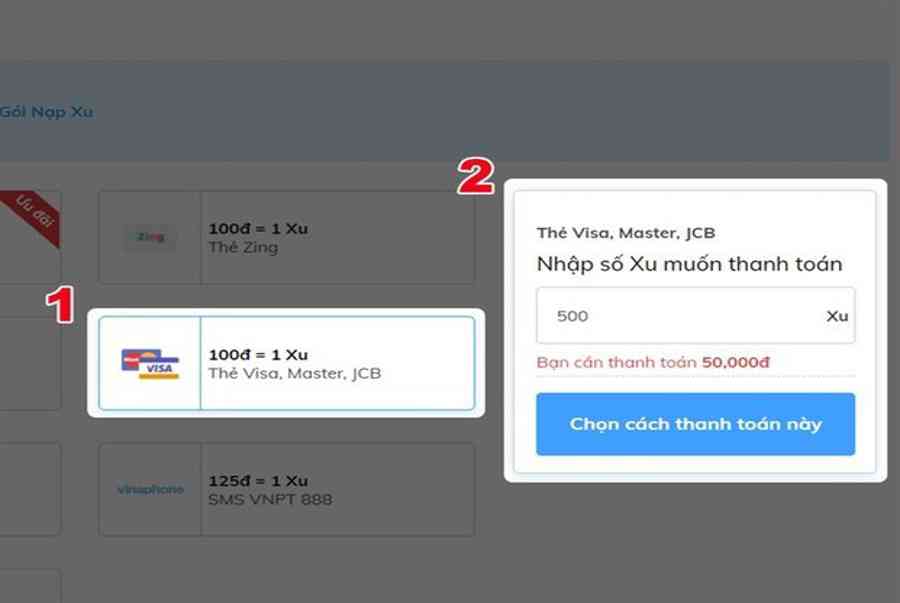Image resolution: width=900 pixels, height=603 pixels.
Task: Click the red step number 2 marker
Action: click(475, 177)
